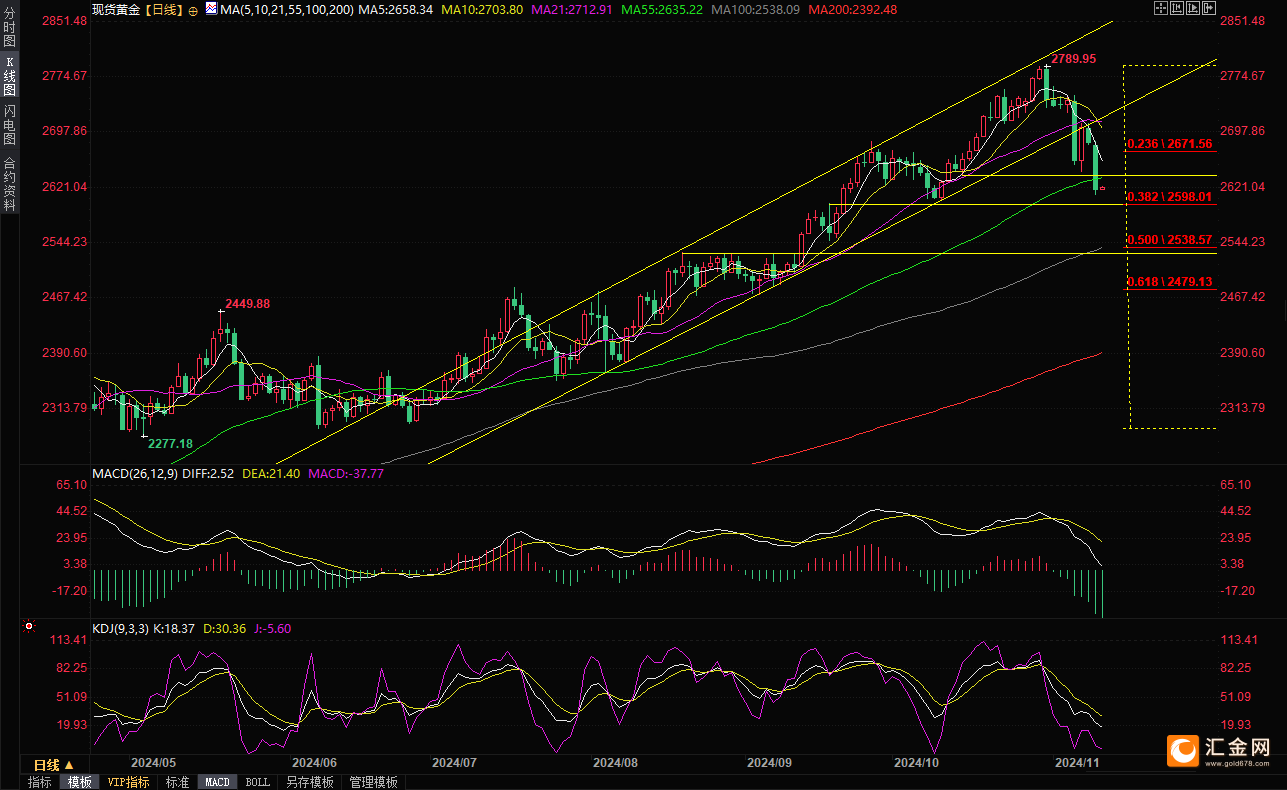The width and height of the screenshot is (1287, 790).
Task: Click the KDJ(9,3,3) indicator label
Action: click(121, 628)
